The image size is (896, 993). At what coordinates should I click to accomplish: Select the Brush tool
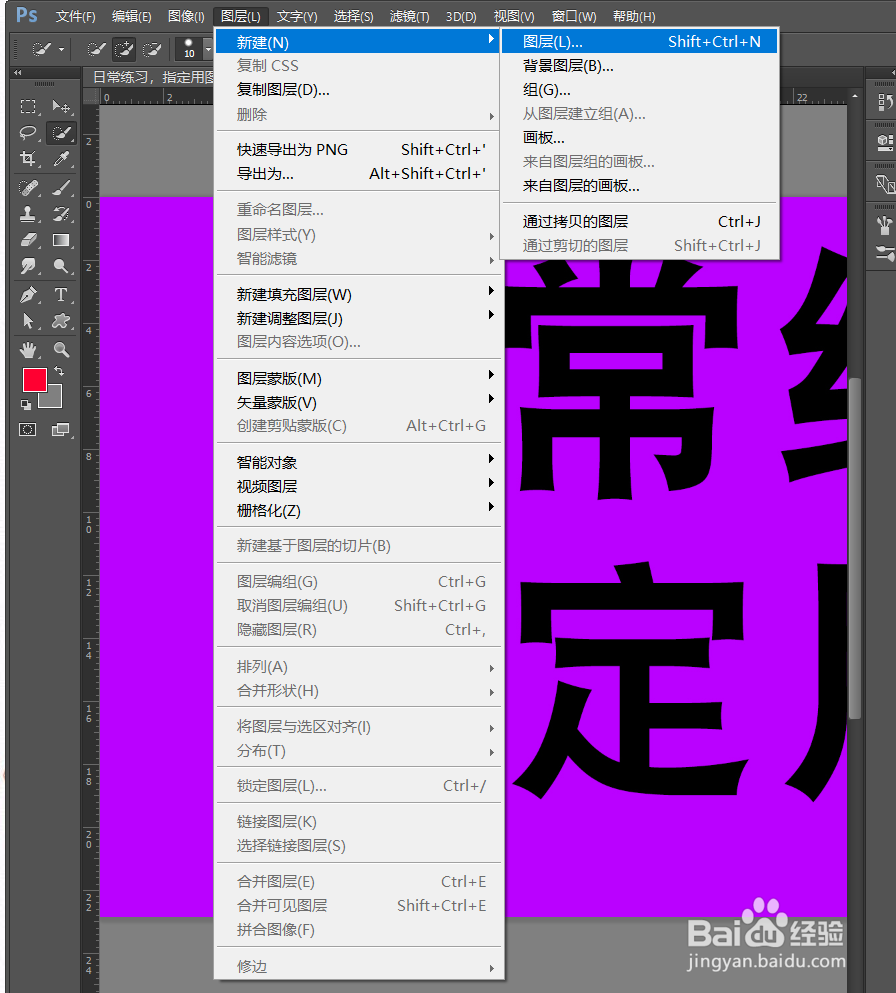coord(61,187)
